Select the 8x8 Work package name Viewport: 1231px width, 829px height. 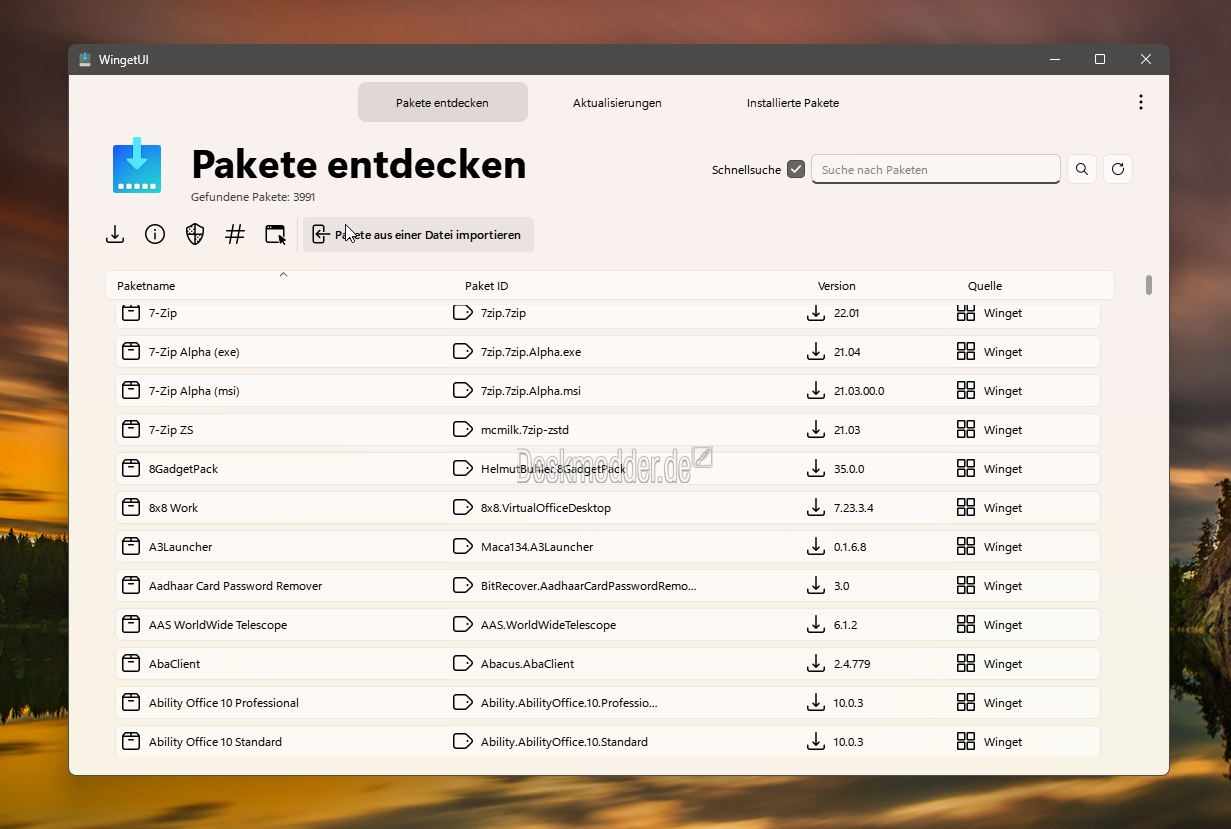point(173,508)
